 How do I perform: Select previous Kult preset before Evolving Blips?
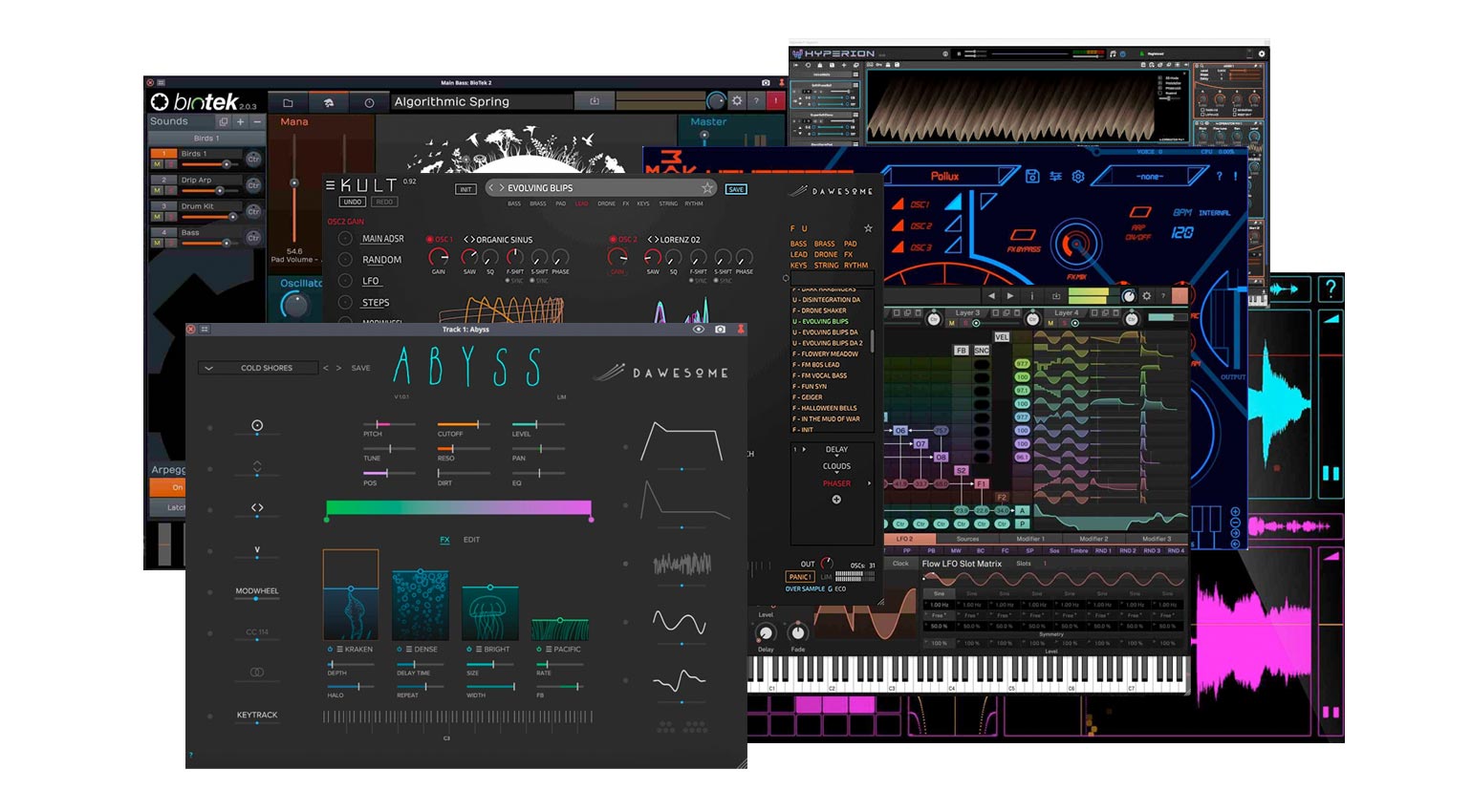click(492, 188)
